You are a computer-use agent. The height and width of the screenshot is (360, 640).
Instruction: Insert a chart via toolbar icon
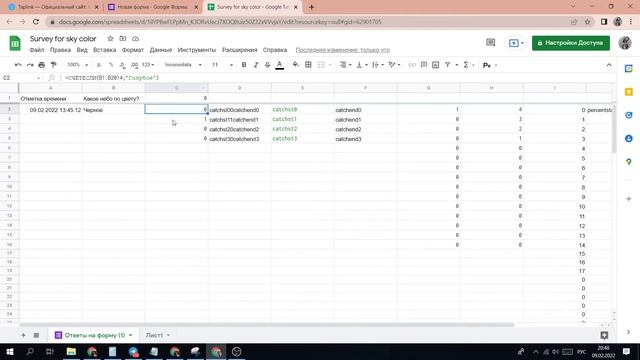coord(436,65)
